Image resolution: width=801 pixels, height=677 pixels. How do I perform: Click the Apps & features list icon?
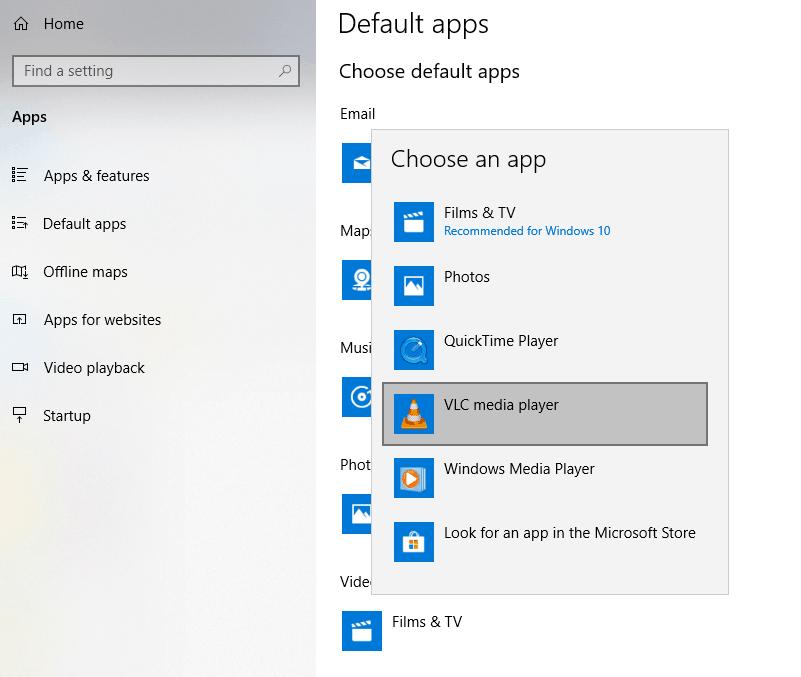pos(19,175)
